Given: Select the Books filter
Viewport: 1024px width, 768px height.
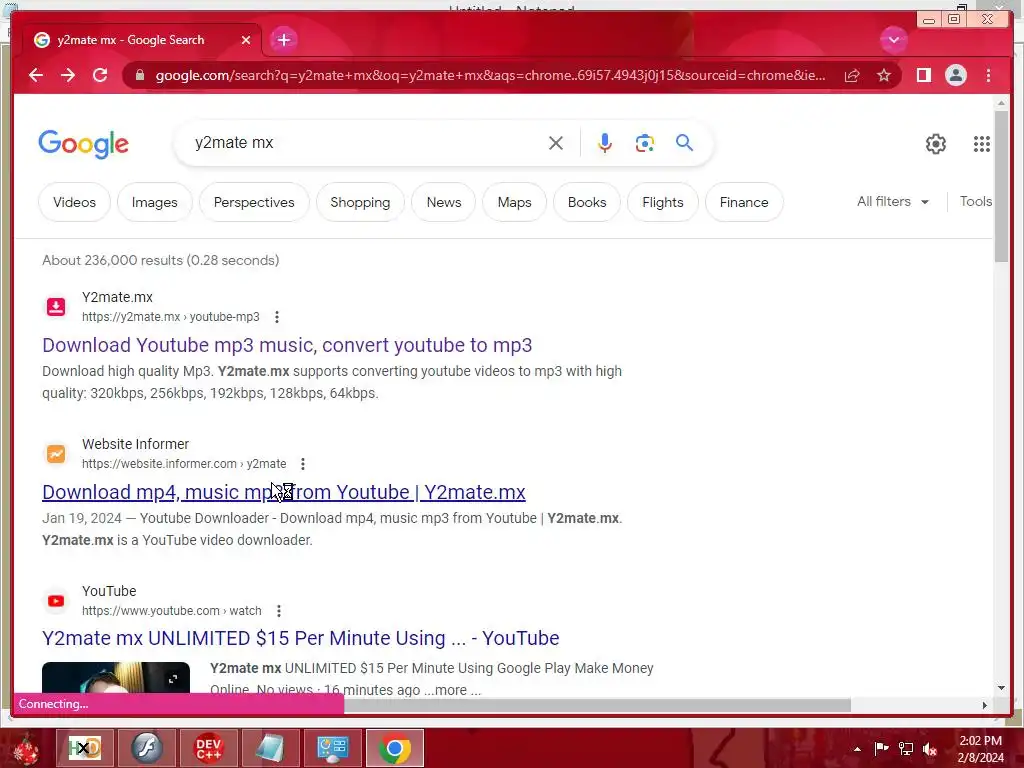Looking at the screenshot, I should tap(587, 202).
